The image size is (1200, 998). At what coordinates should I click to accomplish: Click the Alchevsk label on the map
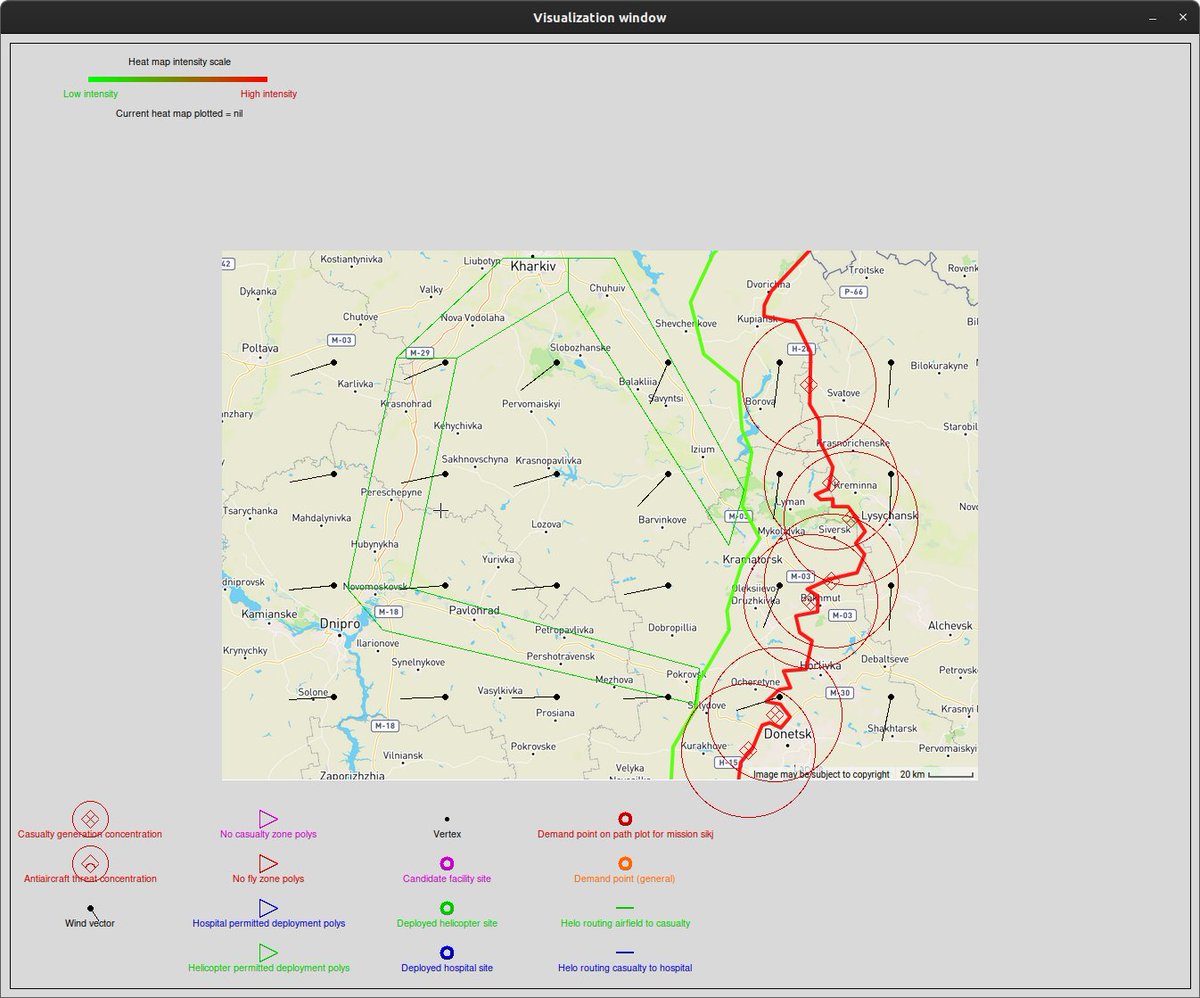click(x=950, y=625)
